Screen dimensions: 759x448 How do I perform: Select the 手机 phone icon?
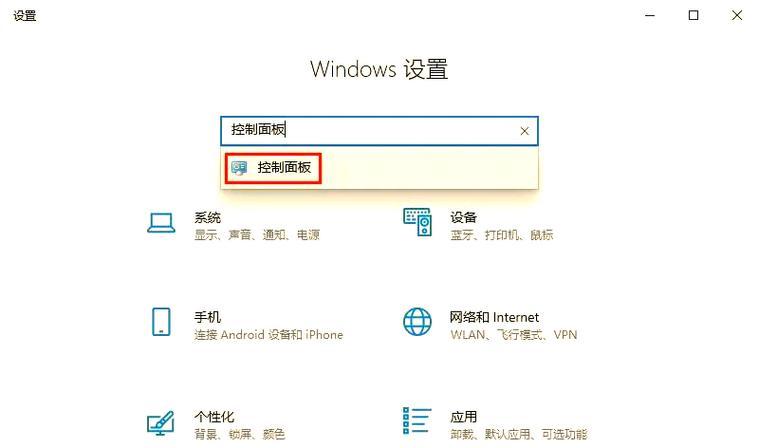tap(161, 322)
